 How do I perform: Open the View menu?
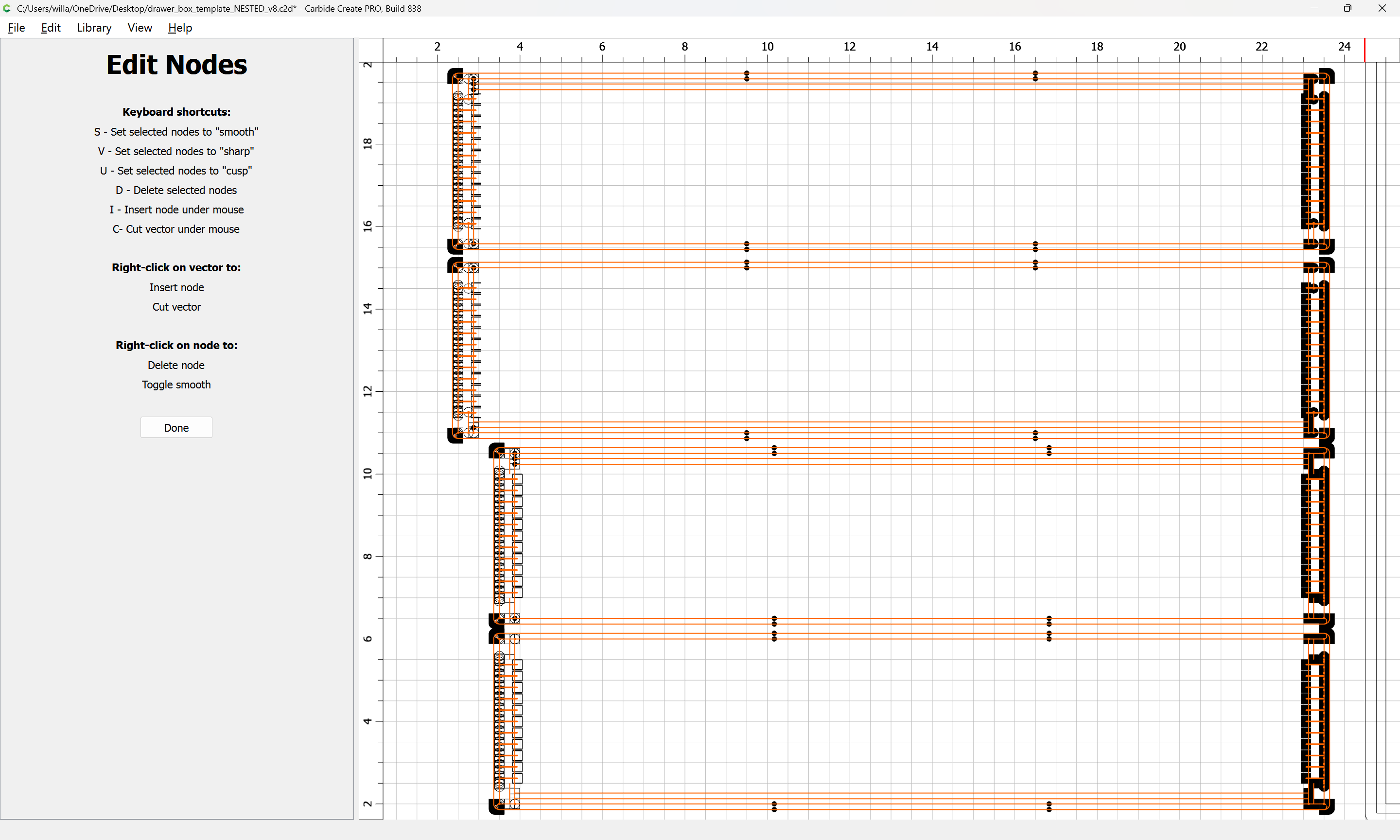(139, 28)
